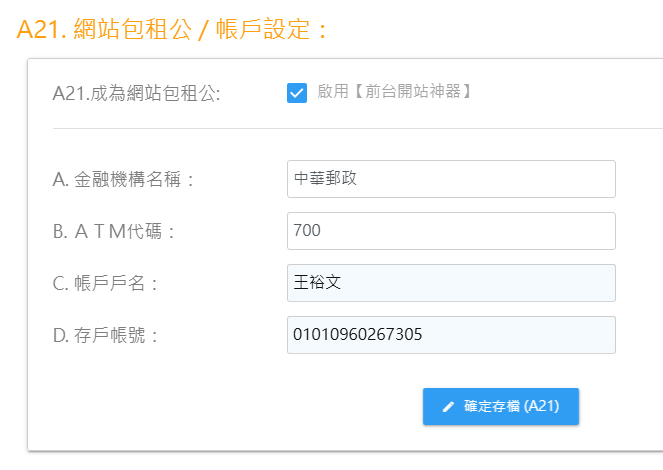Click the divider line below the checkbox row
Image resolution: width=663 pixels, height=470 pixels.
(358, 128)
